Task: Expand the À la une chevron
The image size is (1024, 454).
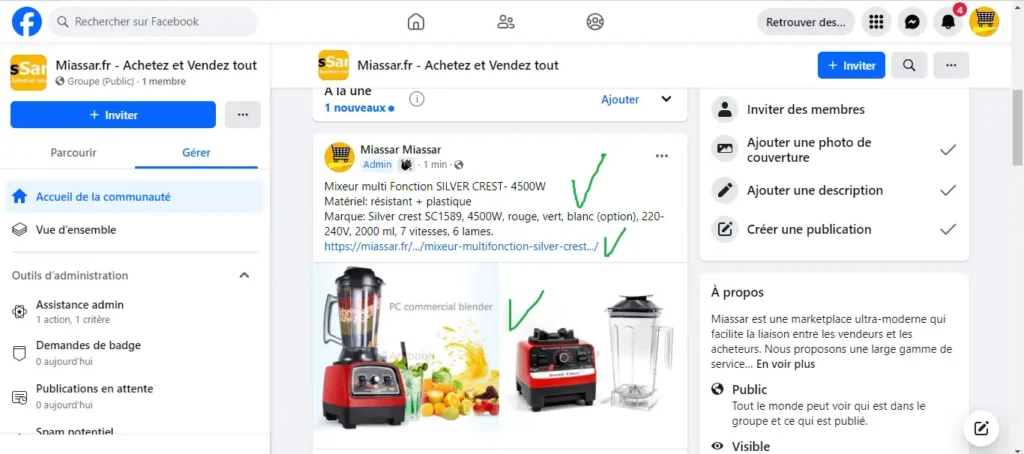Action: [666, 99]
